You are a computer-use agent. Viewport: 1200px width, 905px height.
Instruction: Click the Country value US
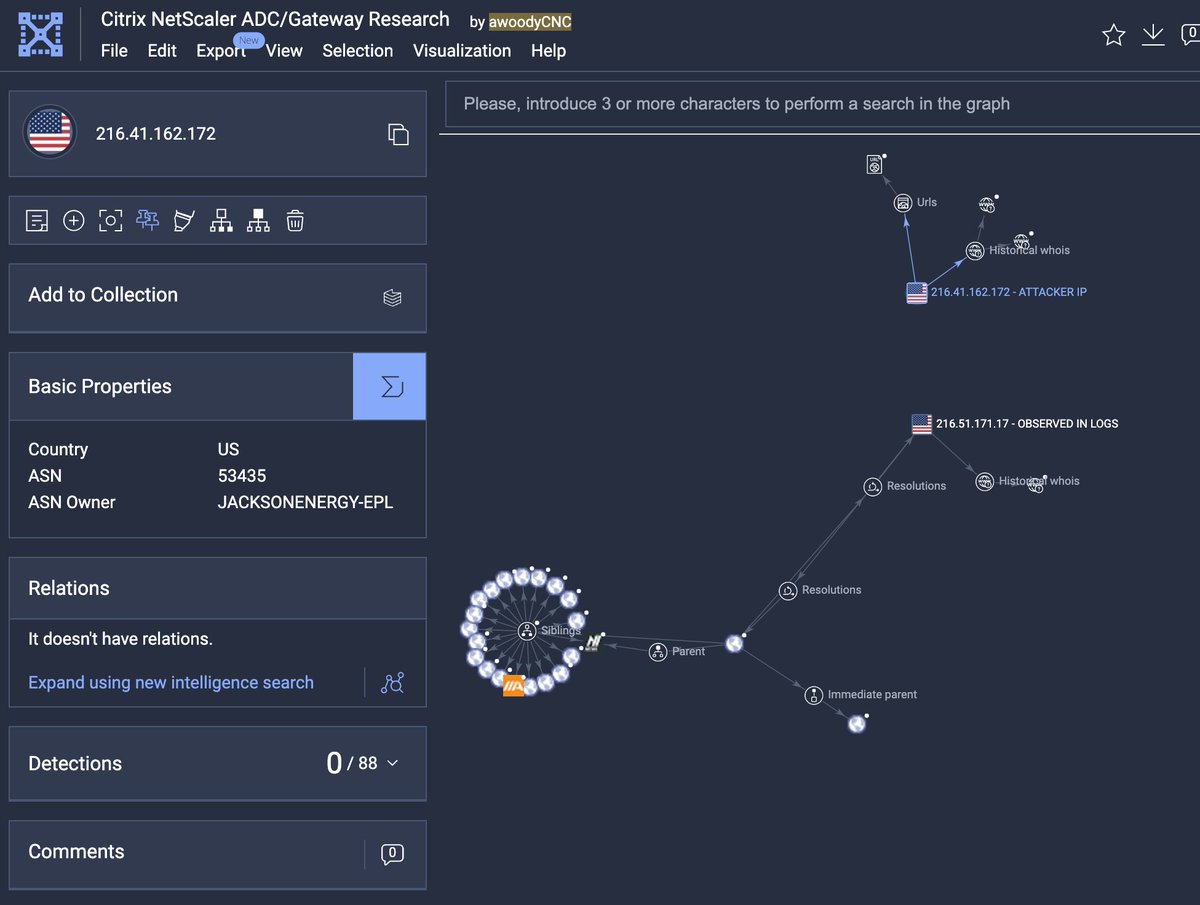click(x=228, y=449)
